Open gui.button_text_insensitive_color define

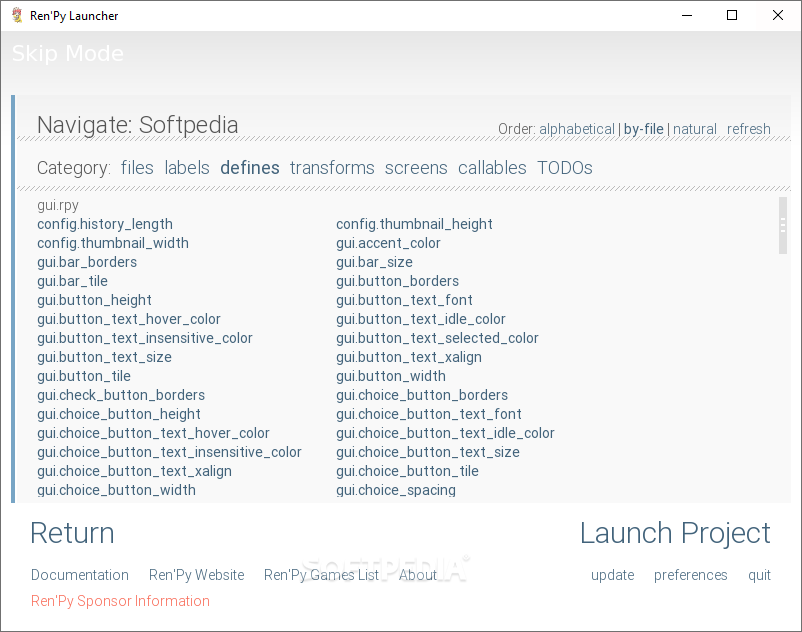(x=145, y=338)
